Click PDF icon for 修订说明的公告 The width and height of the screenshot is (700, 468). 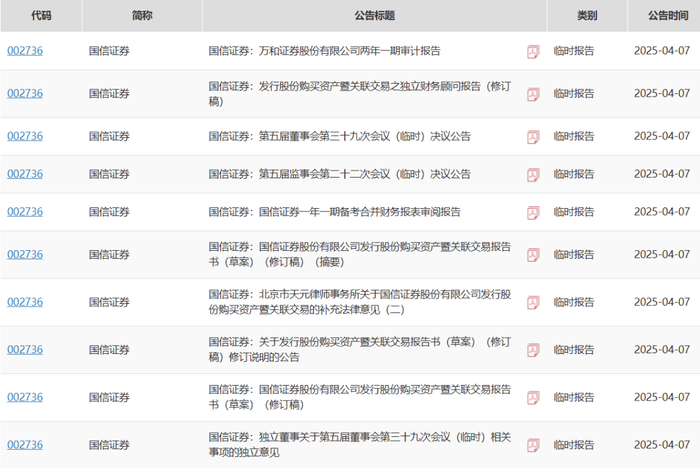click(533, 350)
